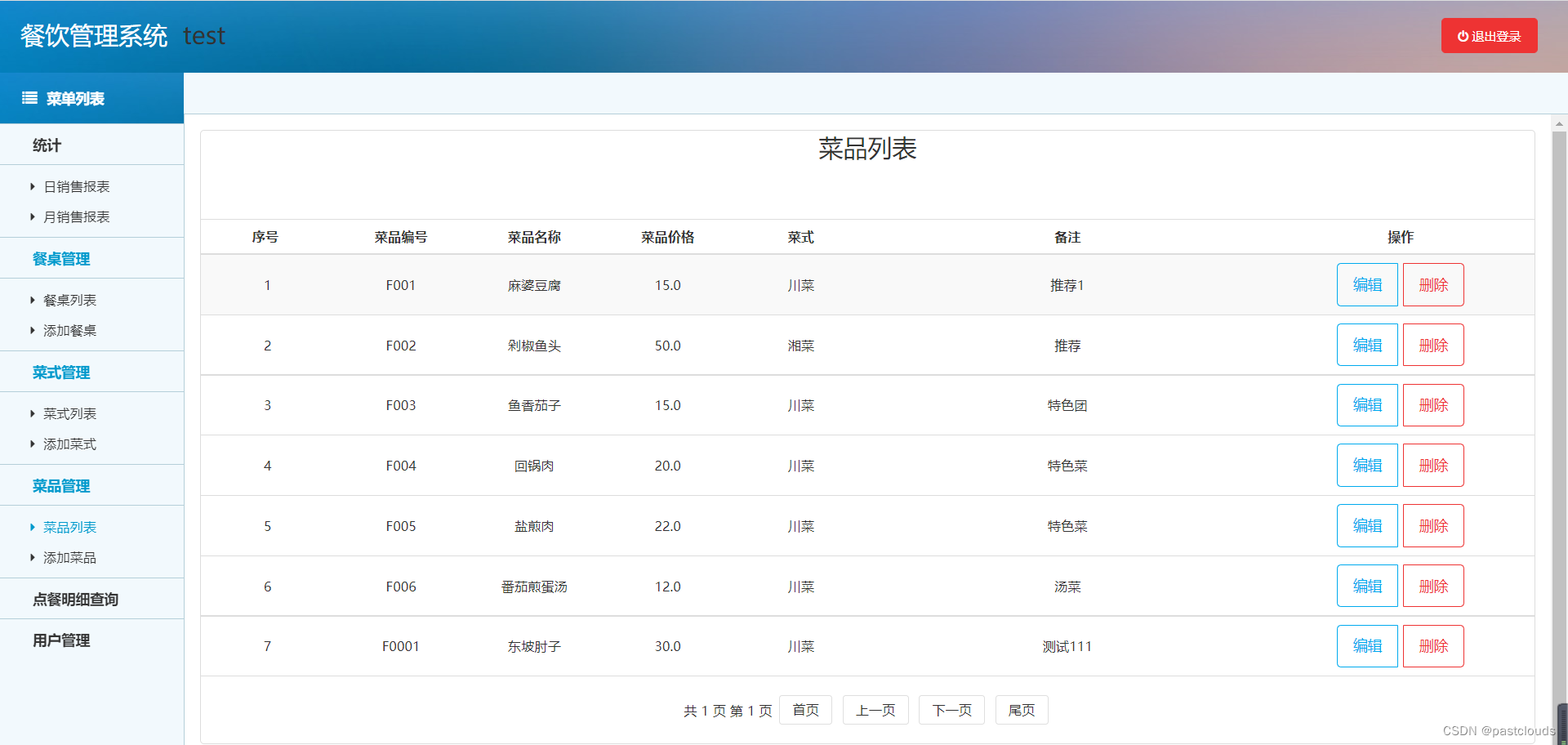1568x745 pixels.
Task: Click the list icon beside 菜单列表
Action: [29, 98]
